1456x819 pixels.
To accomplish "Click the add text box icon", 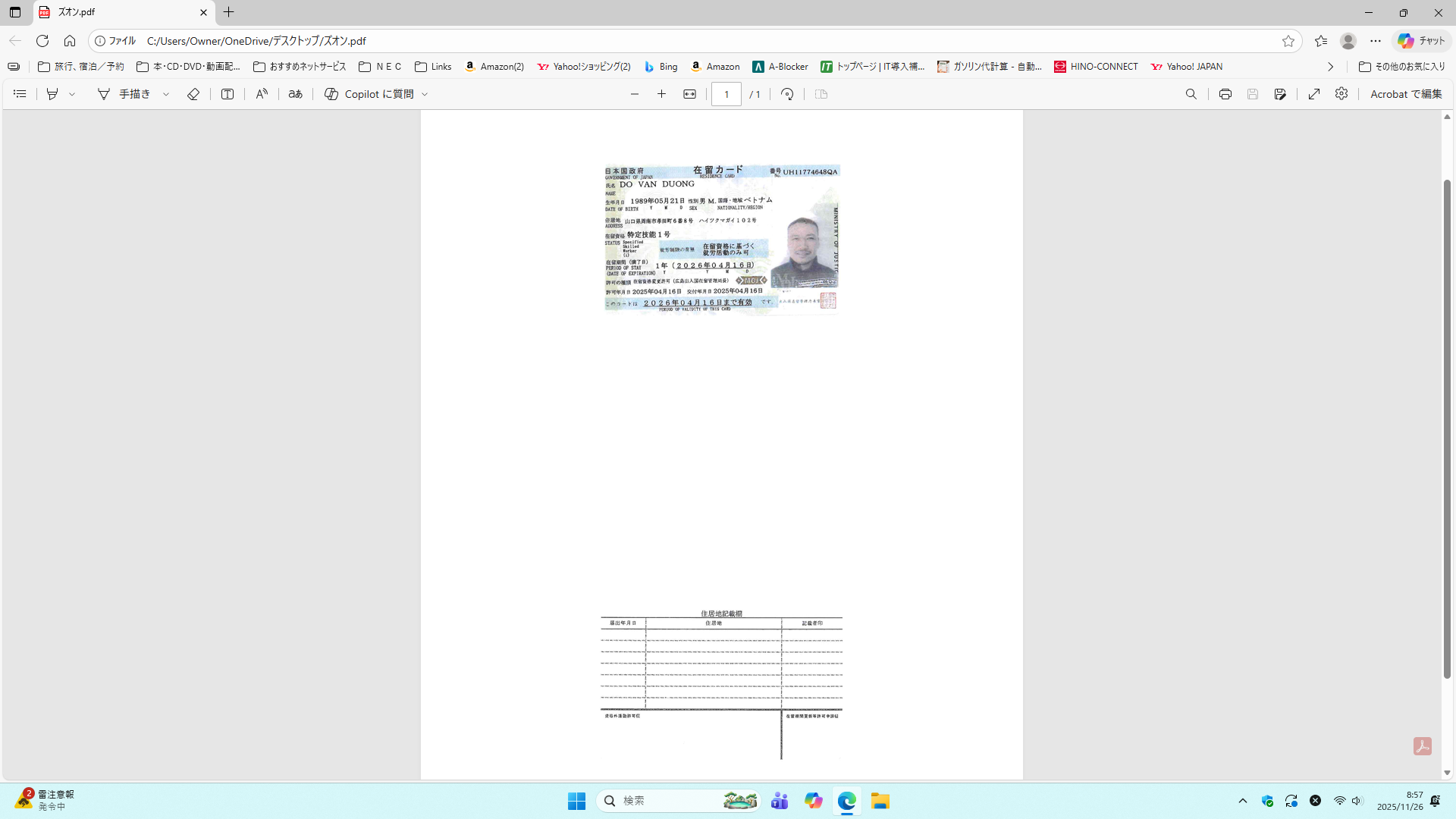I will pos(227,94).
